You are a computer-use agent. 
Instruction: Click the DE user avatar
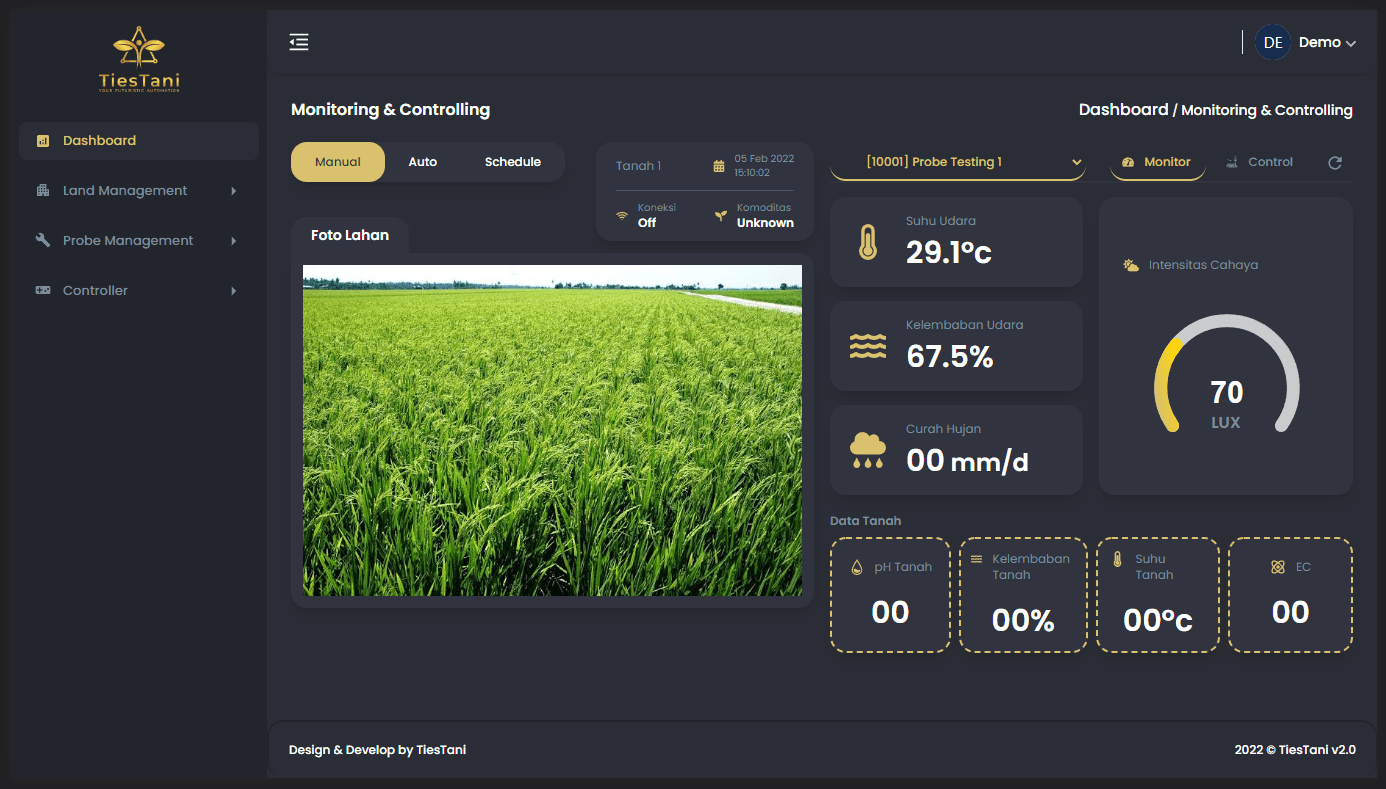[x=1272, y=42]
